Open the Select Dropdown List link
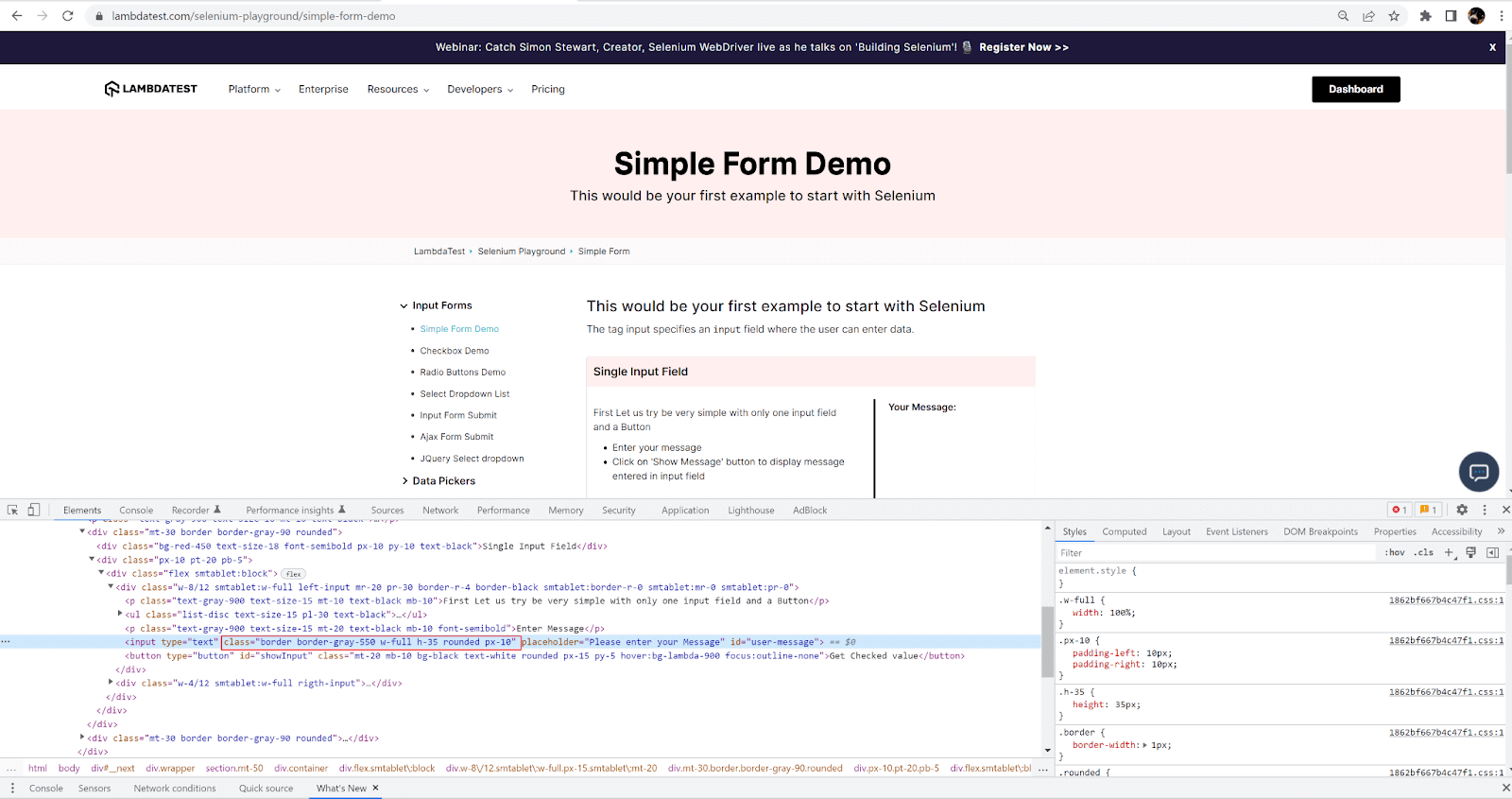Screen dimensions: 1512x799 pyautogui.click(x=465, y=394)
